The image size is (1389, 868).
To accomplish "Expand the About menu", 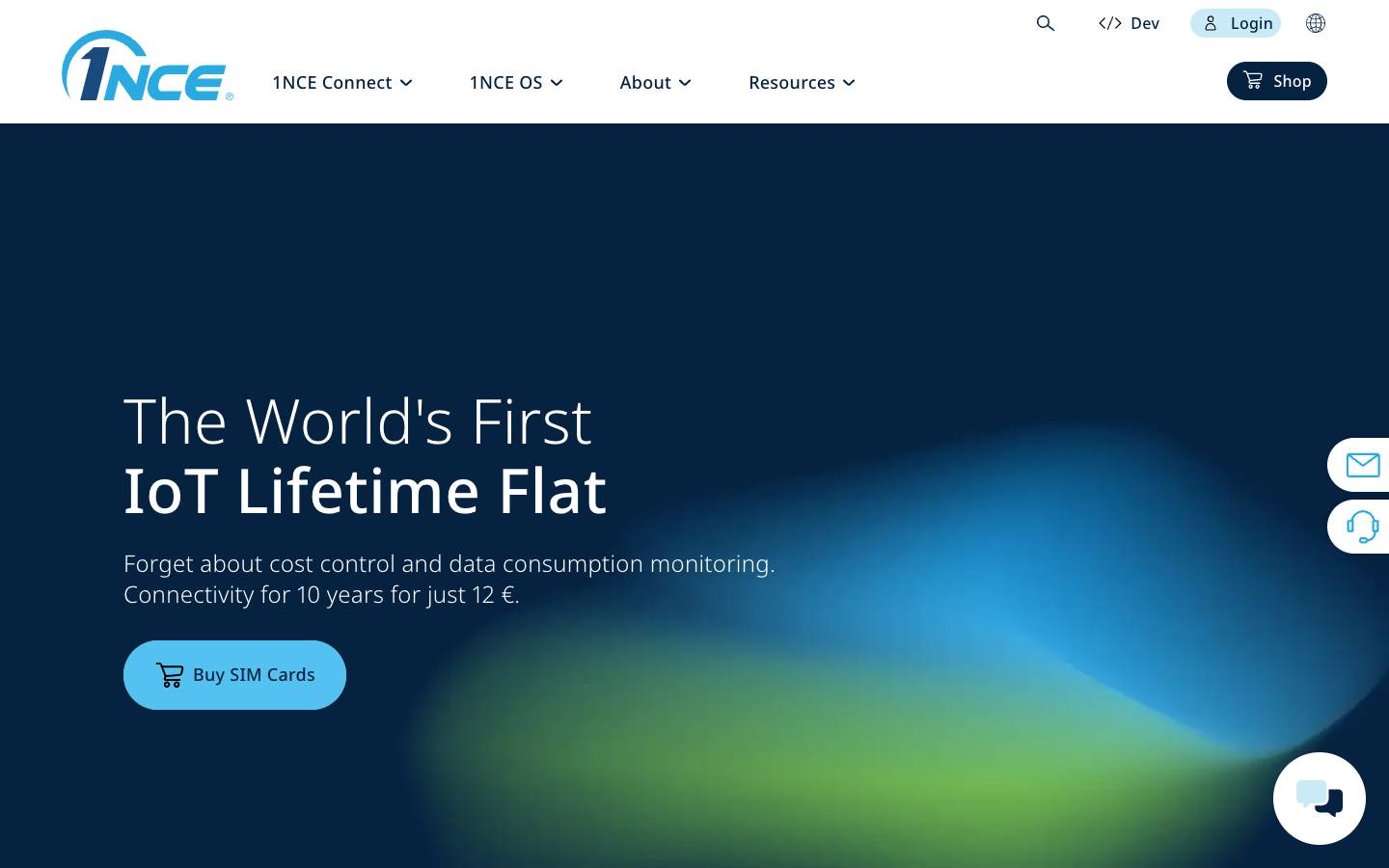I will (656, 83).
